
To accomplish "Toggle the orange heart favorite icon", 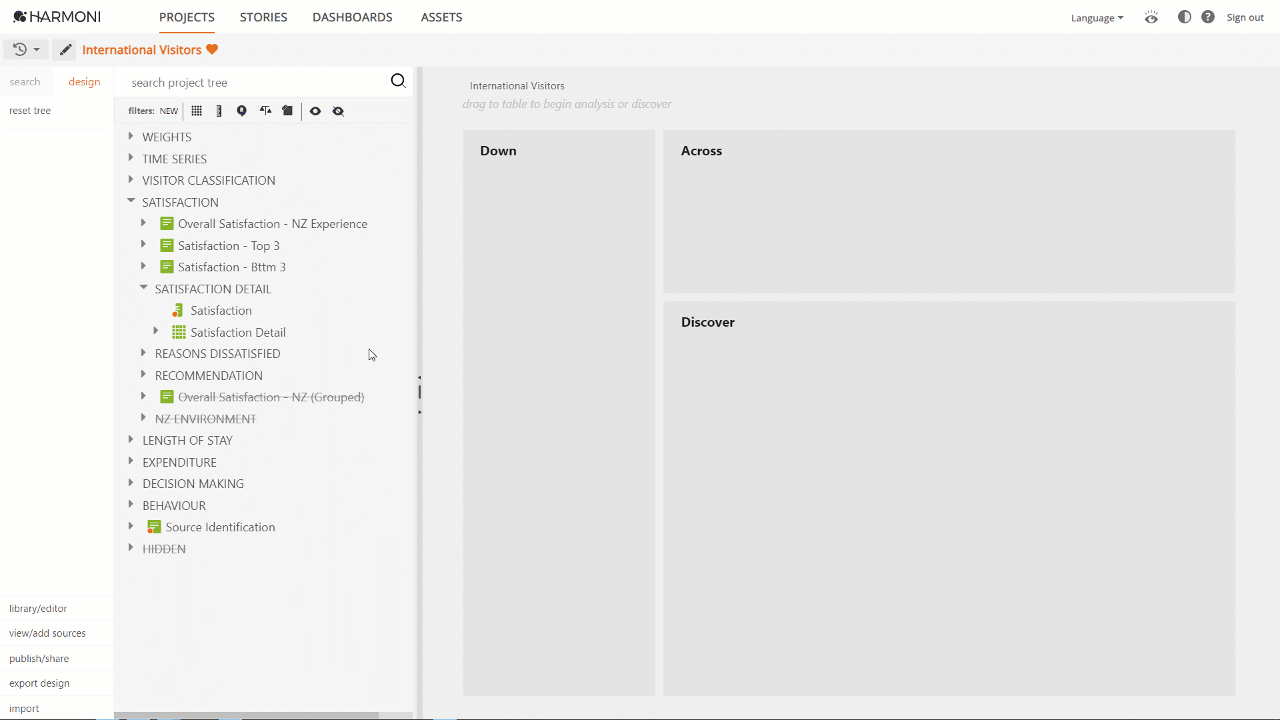I will point(212,50).
